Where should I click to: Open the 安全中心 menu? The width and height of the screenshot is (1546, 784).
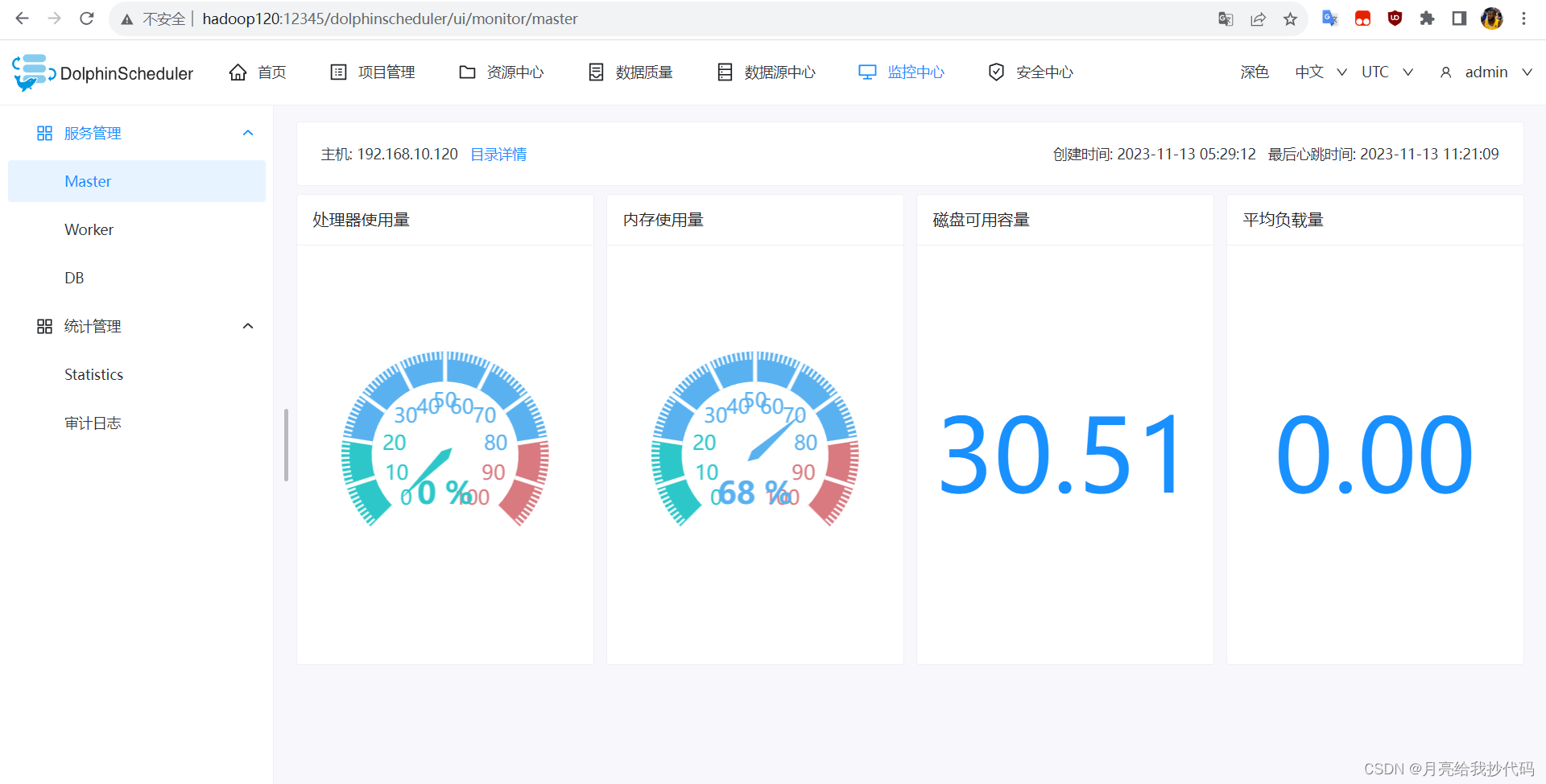(1031, 72)
